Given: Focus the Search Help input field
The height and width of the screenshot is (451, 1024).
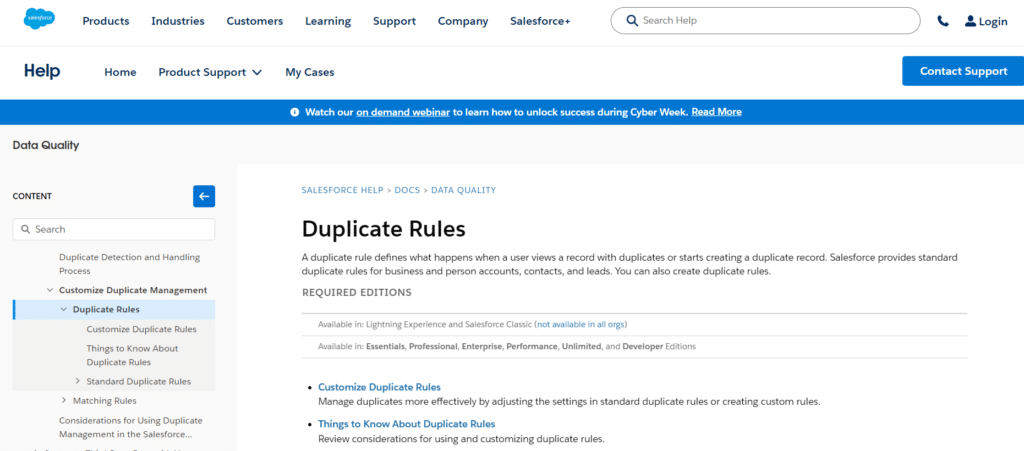Looking at the screenshot, I should 765,20.
